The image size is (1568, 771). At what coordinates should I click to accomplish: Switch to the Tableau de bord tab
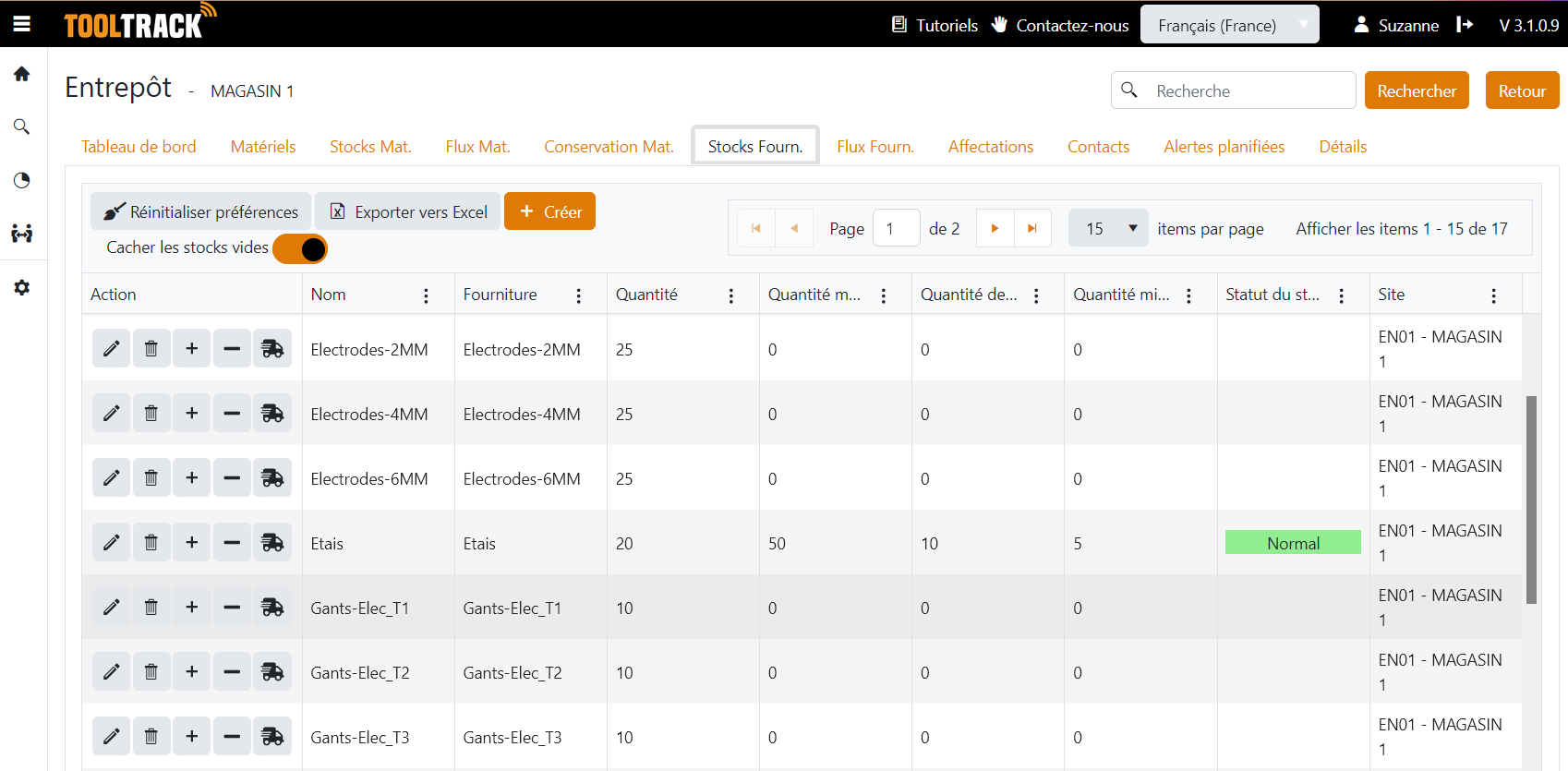(139, 147)
